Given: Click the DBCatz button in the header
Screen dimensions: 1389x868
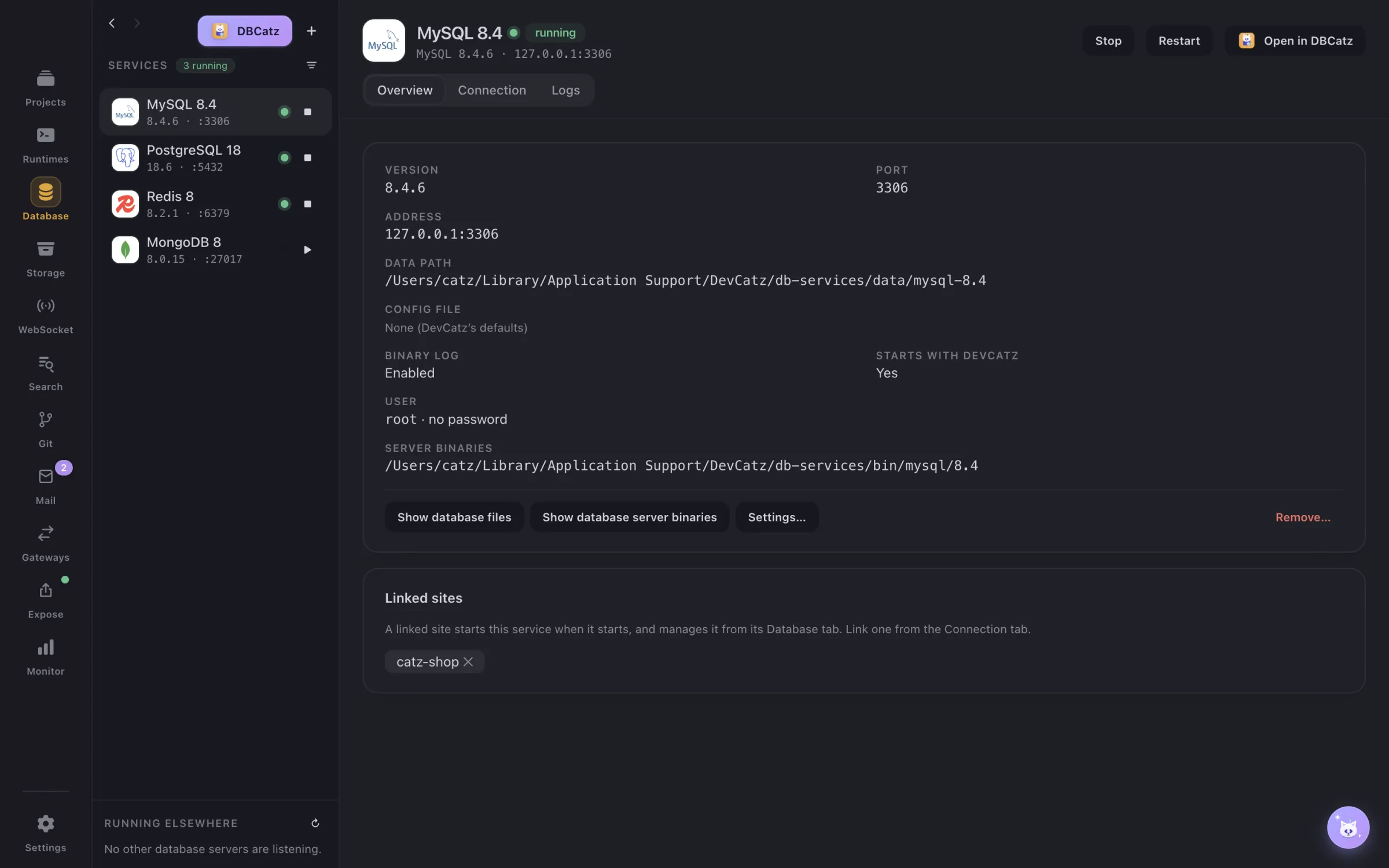Looking at the screenshot, I should 245,31.
